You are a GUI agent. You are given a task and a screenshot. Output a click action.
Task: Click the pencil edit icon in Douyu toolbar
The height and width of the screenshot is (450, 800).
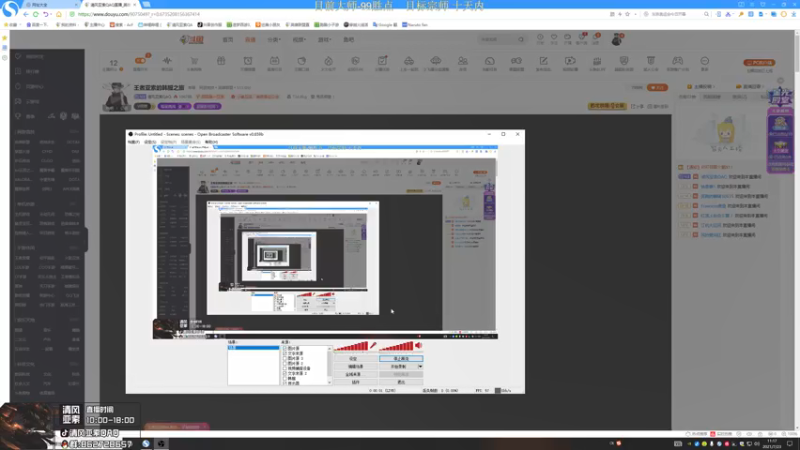(x=543, y=61)
